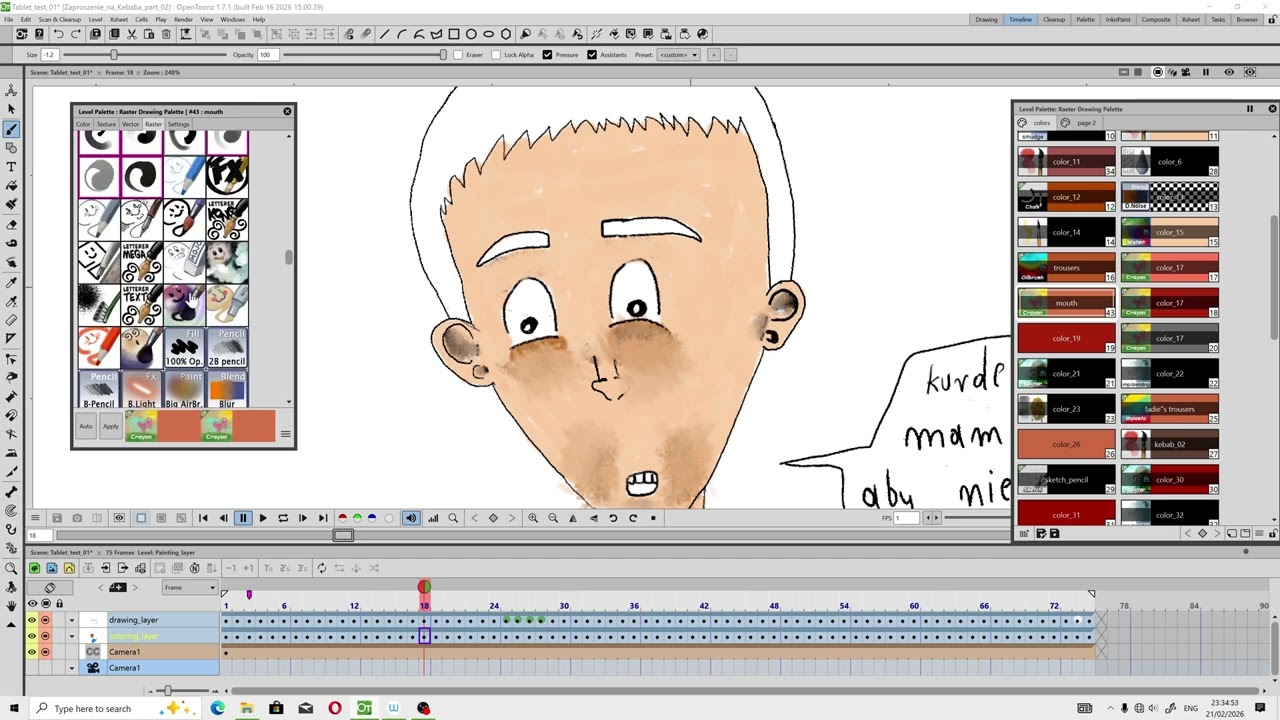Viewport: 1280px width, 720px height.
Task: Switch to the Settings tab in style editor
Action: [178, 124]
